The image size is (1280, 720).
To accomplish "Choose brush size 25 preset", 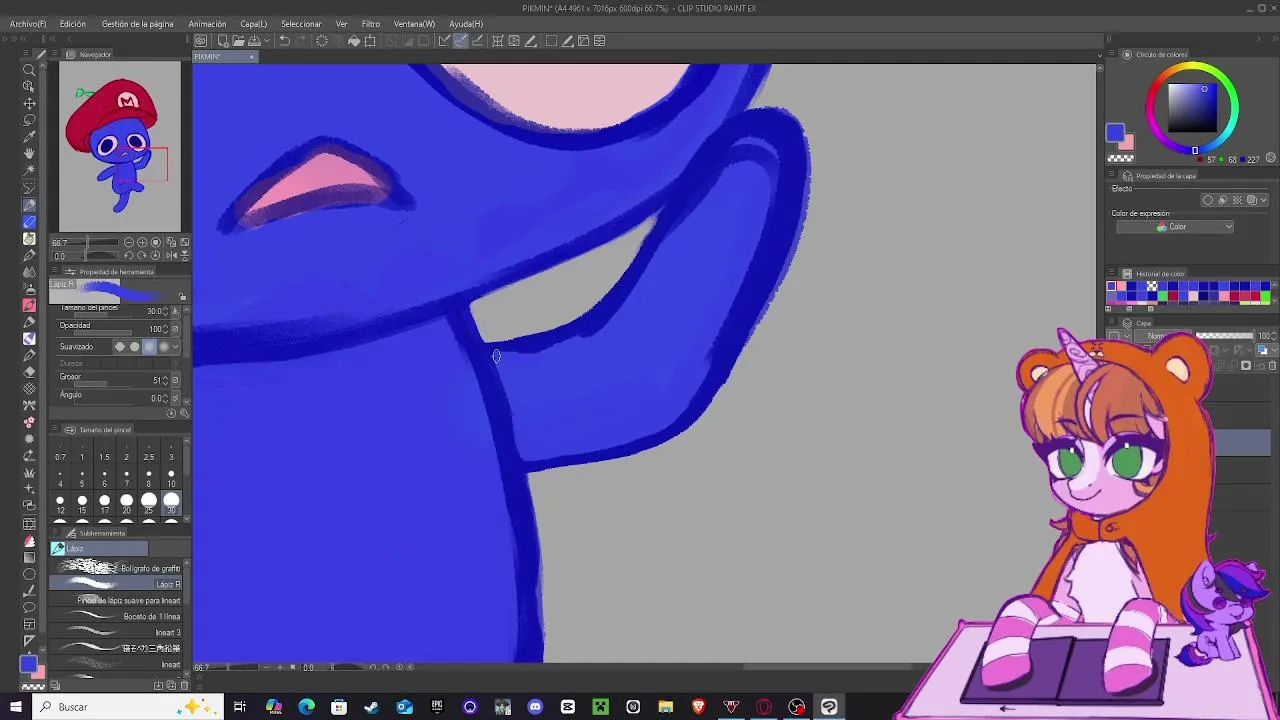I will point(149,503).
